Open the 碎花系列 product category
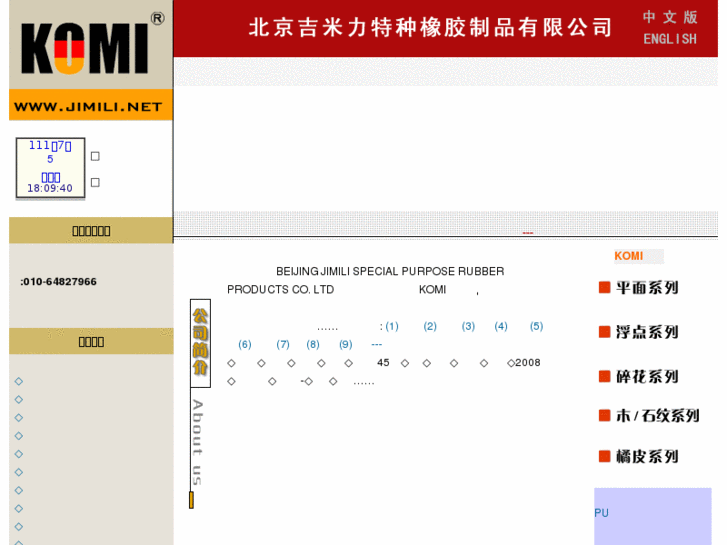This screenshot has width=727, height=545. click(x=647, y=376)
